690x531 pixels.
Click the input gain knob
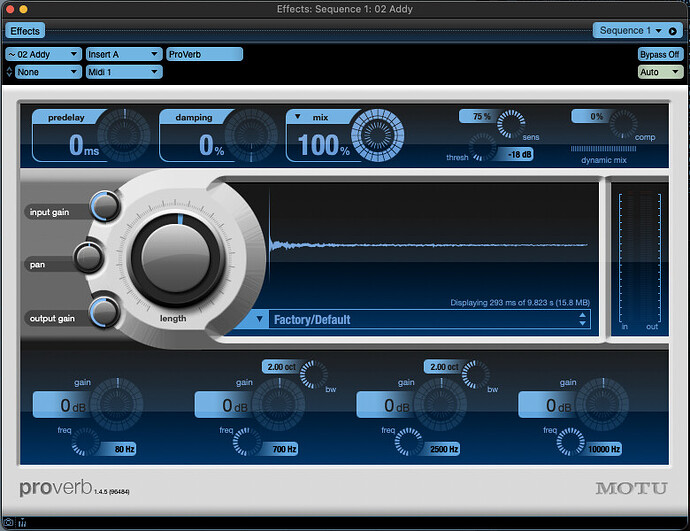coord(106,205)
